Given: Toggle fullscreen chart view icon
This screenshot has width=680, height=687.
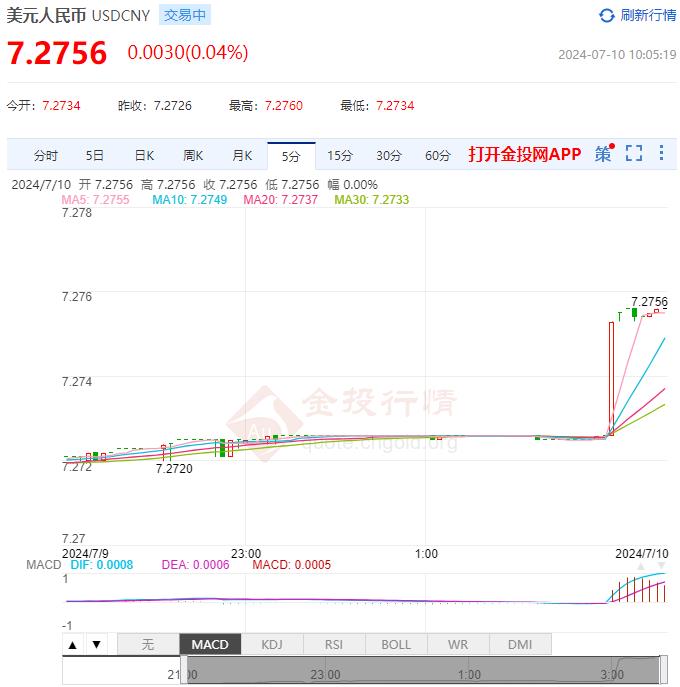Looking at the screenshot, I should click(633, 154).
